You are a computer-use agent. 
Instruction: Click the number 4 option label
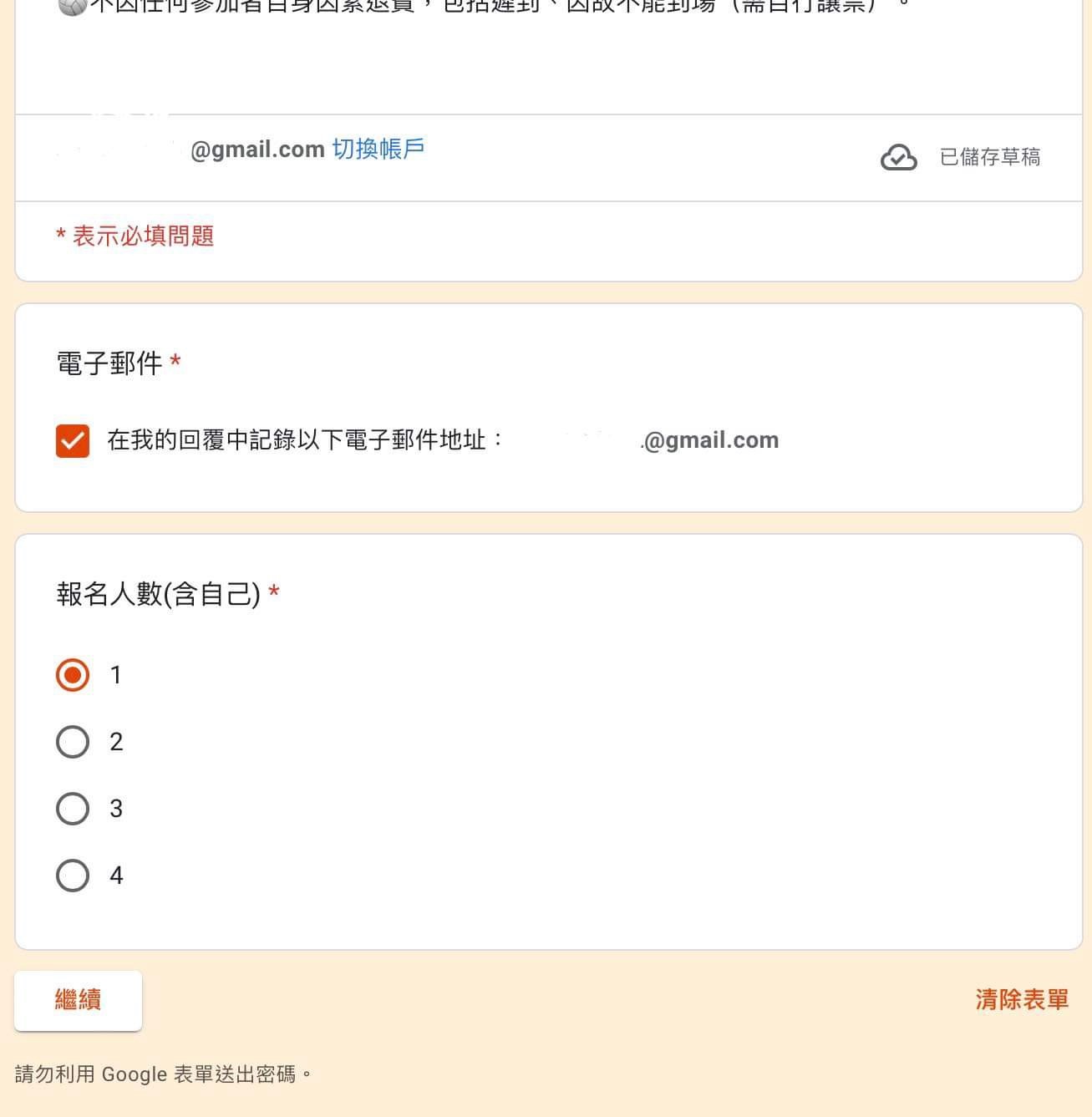116,876
